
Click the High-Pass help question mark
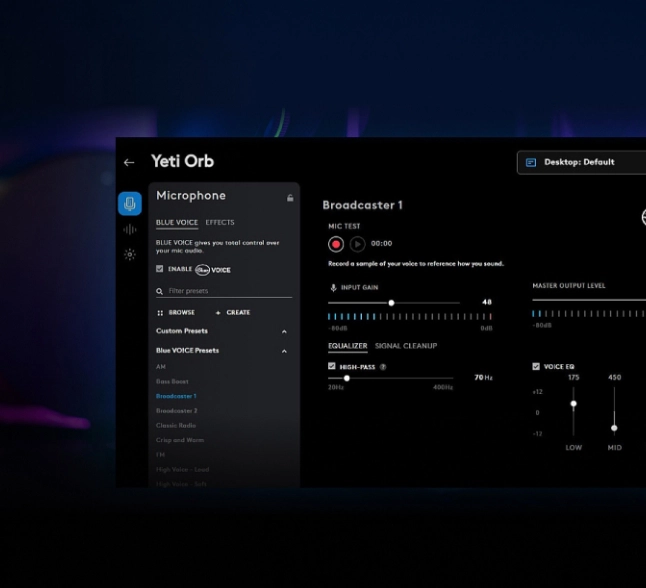[x=383, y=367]
